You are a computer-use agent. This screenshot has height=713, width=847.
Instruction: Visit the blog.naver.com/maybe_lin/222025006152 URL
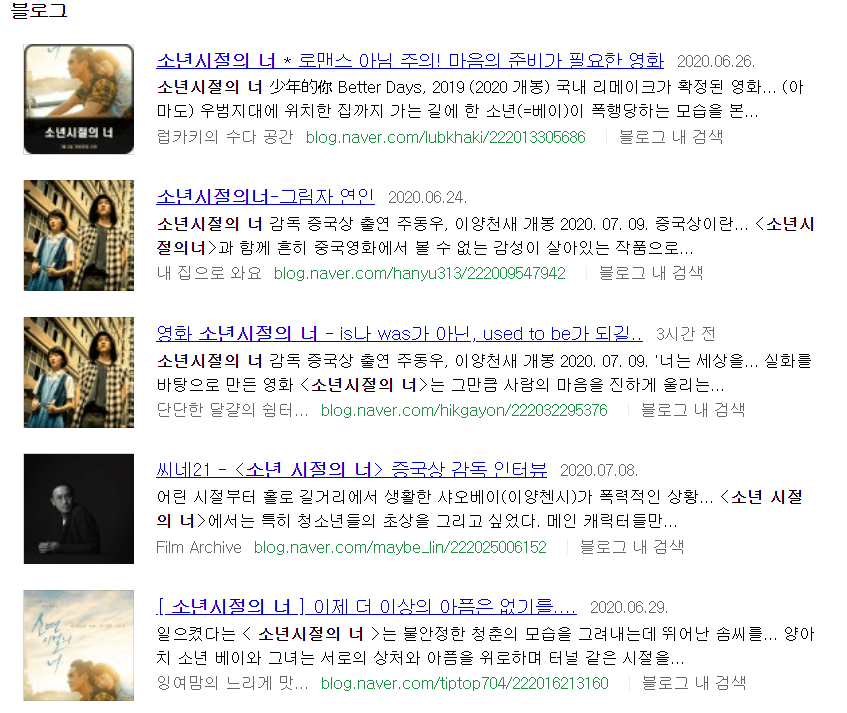pos(400,547)
